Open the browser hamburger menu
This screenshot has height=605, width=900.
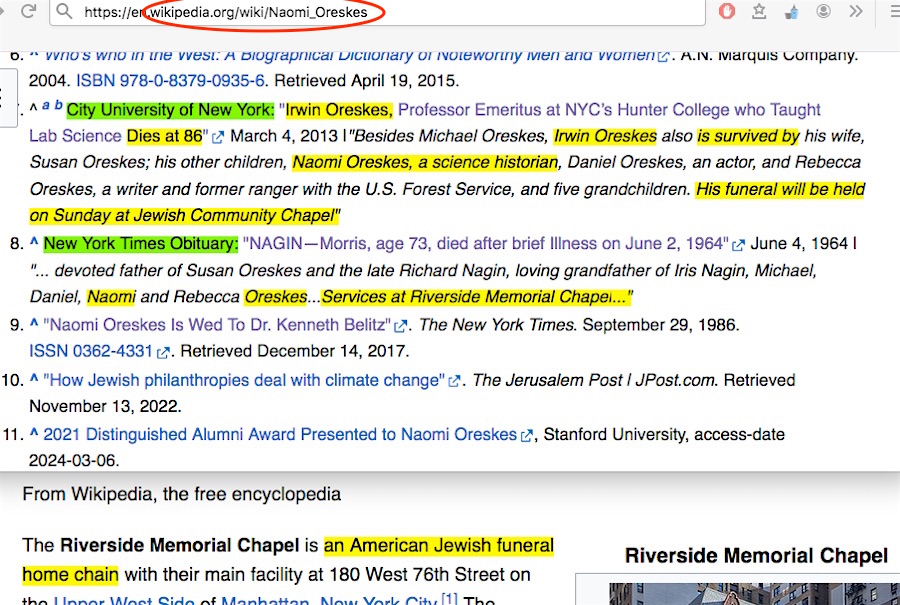891,12
